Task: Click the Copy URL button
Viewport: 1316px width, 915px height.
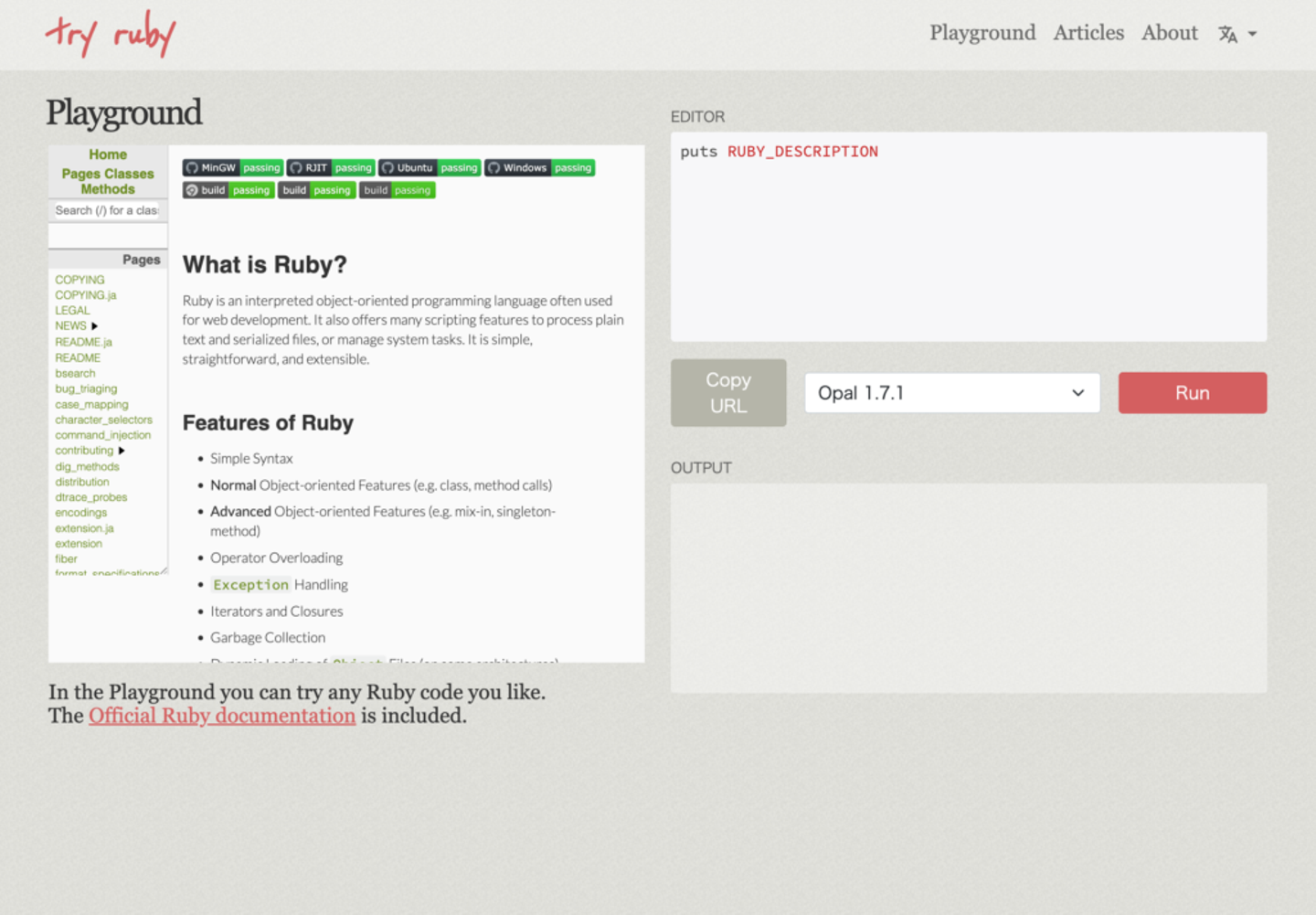Action: tap(728, 393)
